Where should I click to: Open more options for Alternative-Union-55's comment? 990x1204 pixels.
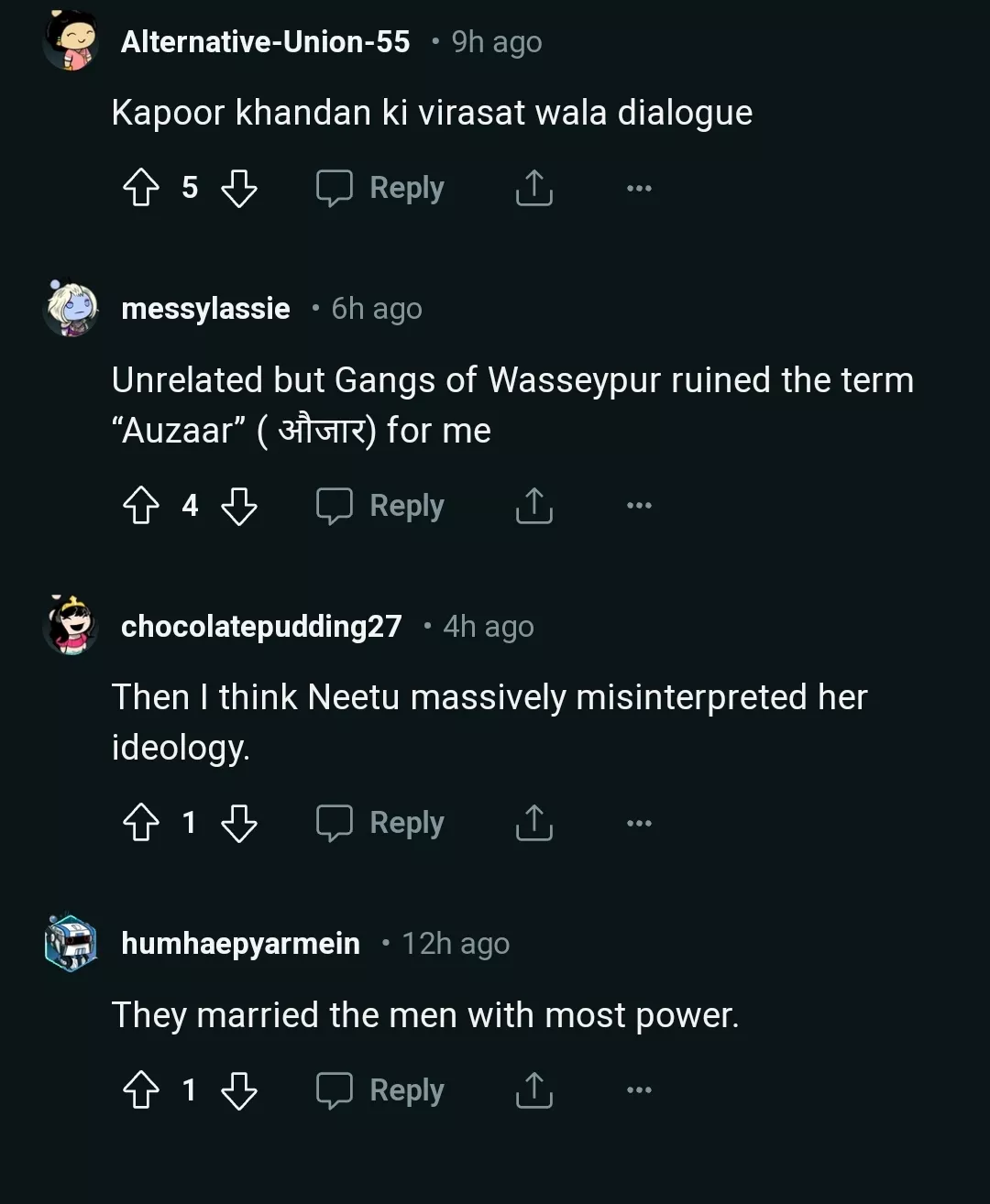pyautogui.click(x=639, y=188)
